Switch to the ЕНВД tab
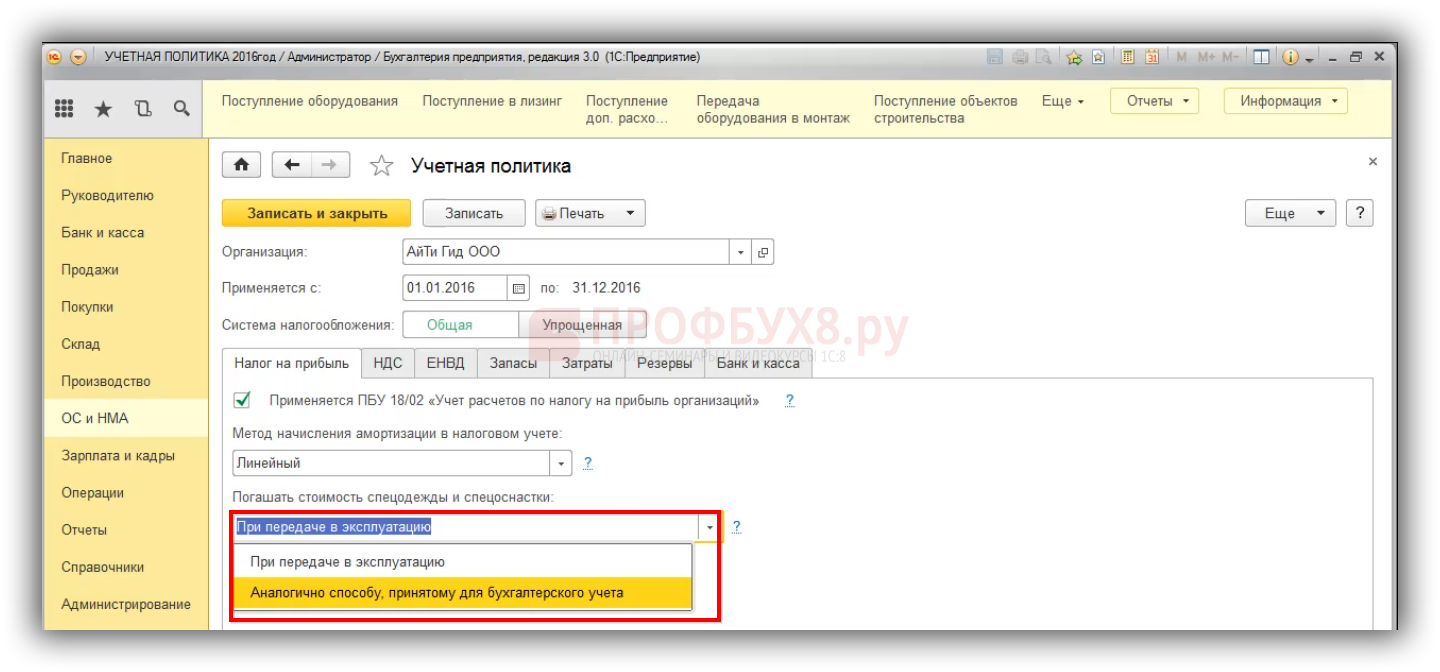 (x=445, y=363)
